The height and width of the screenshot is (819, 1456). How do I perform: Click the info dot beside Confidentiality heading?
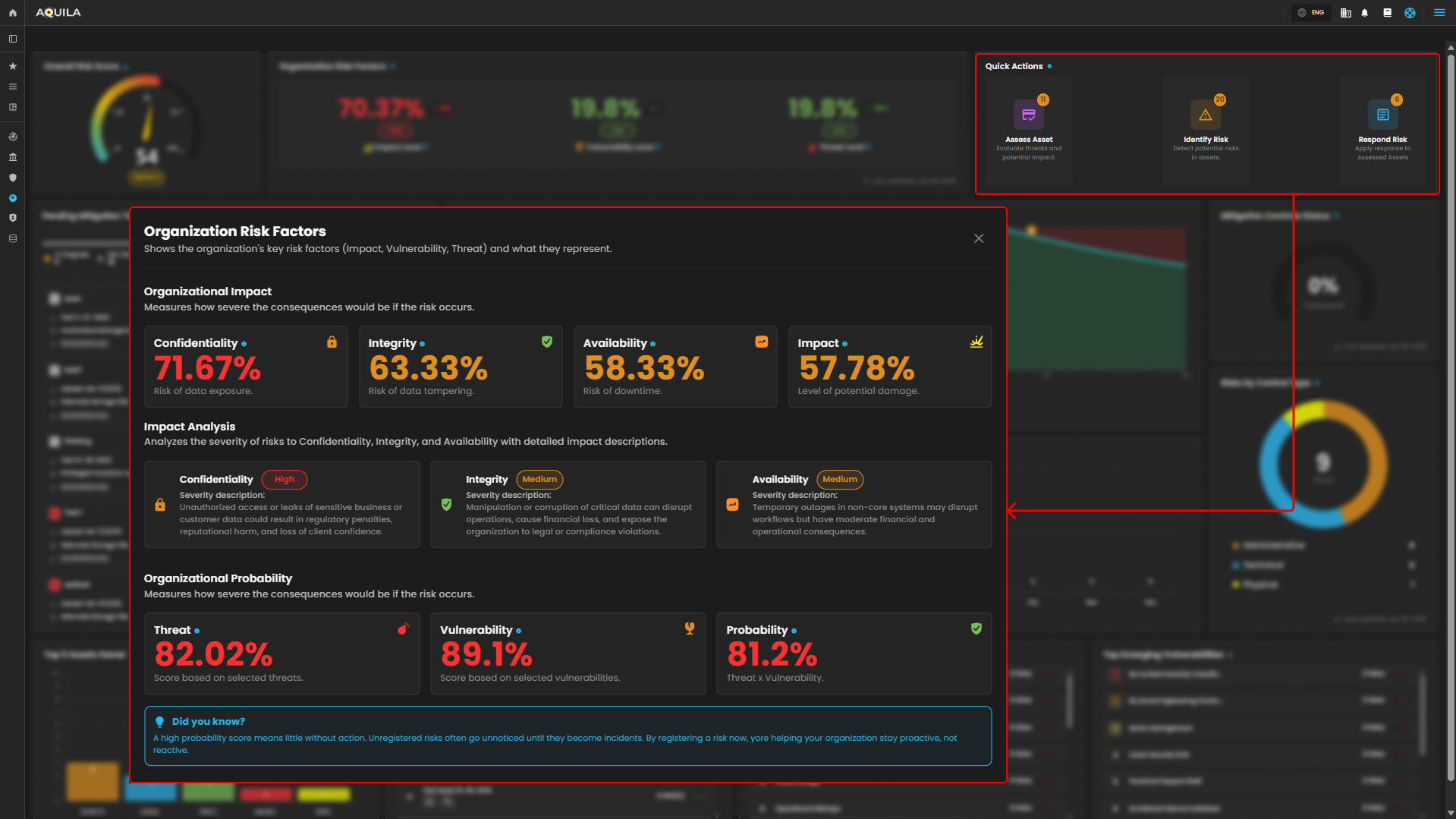[244, 345]
